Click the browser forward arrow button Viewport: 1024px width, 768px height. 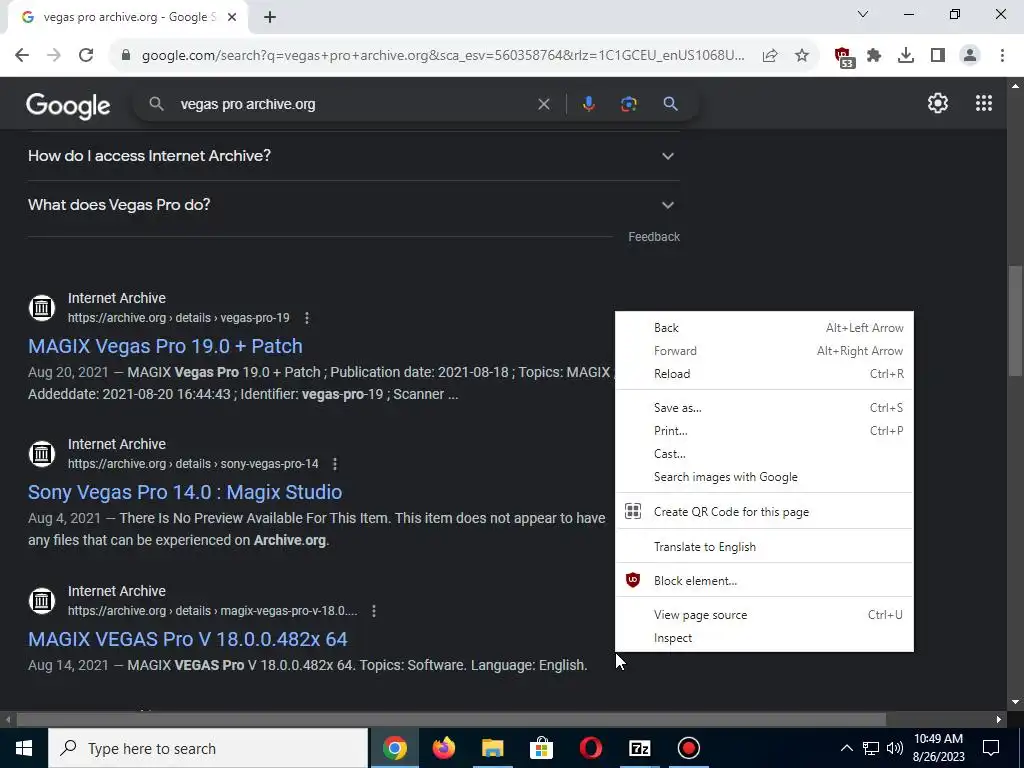(x=54, y=56)
